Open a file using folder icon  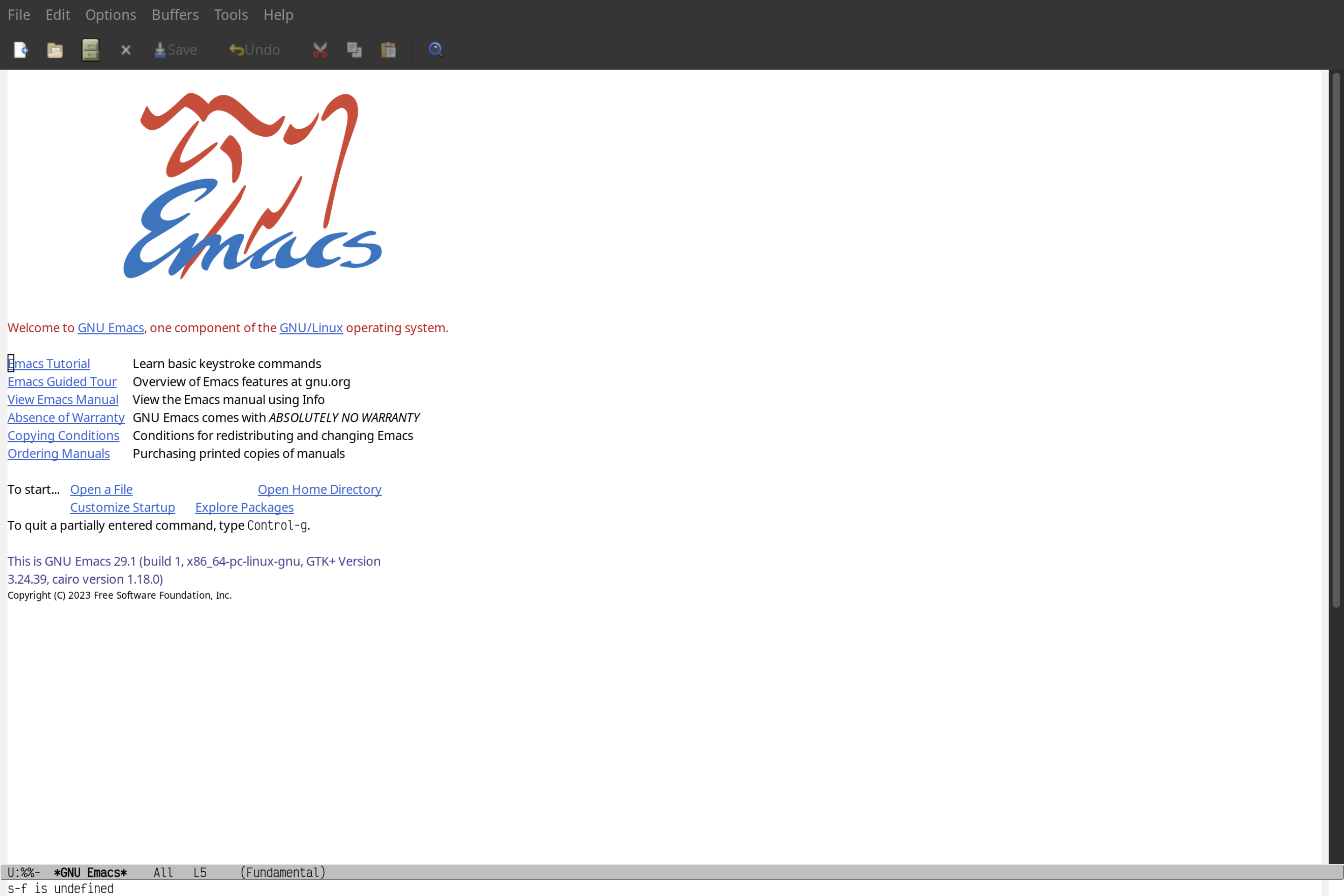pos(55,49)
